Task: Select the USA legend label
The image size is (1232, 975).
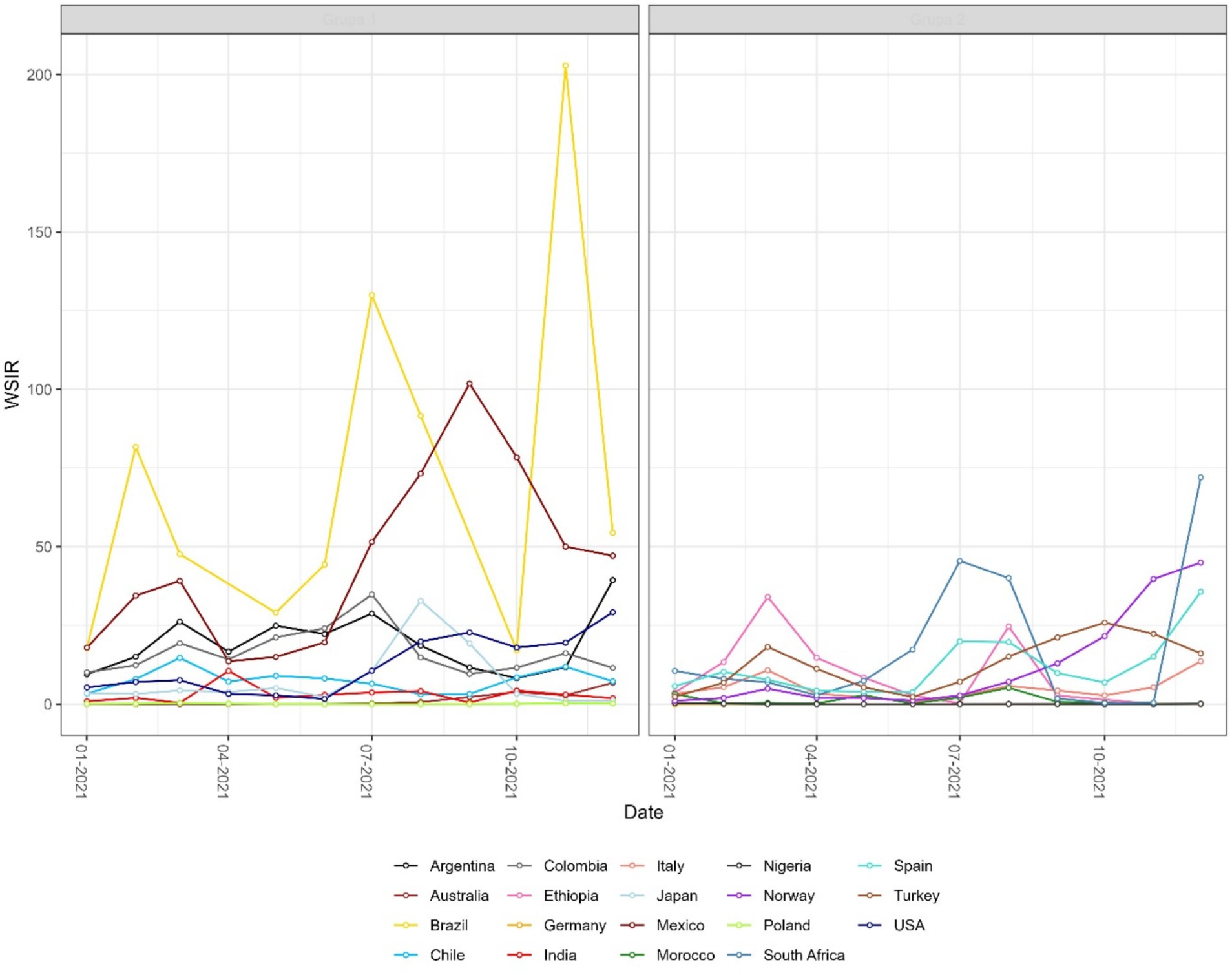Action: tap(909, 925)
